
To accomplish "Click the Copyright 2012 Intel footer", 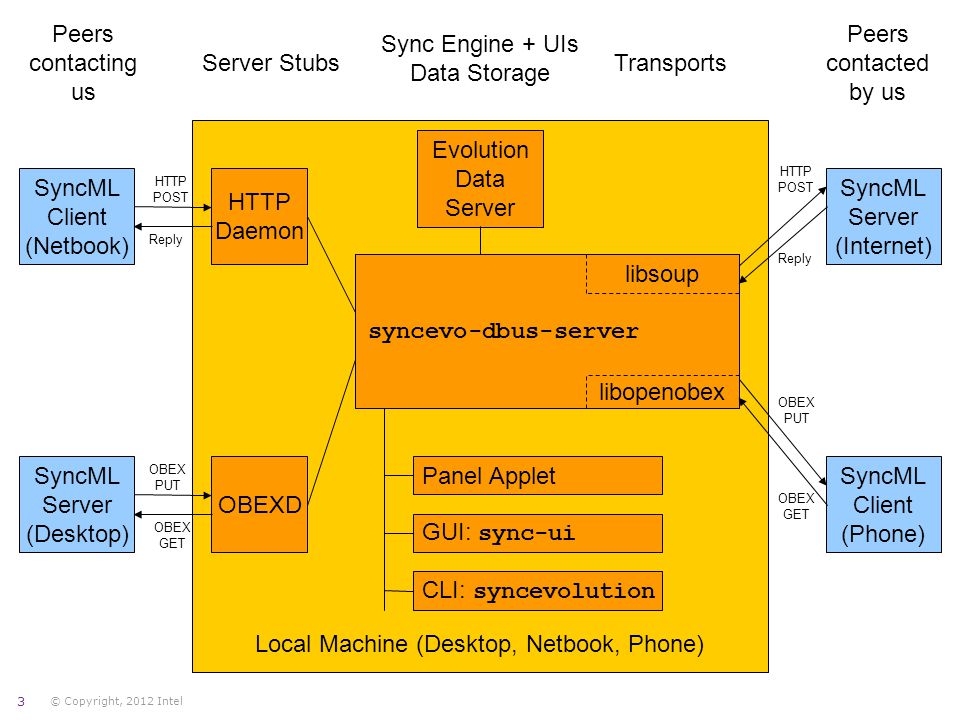I will (116, 701).
